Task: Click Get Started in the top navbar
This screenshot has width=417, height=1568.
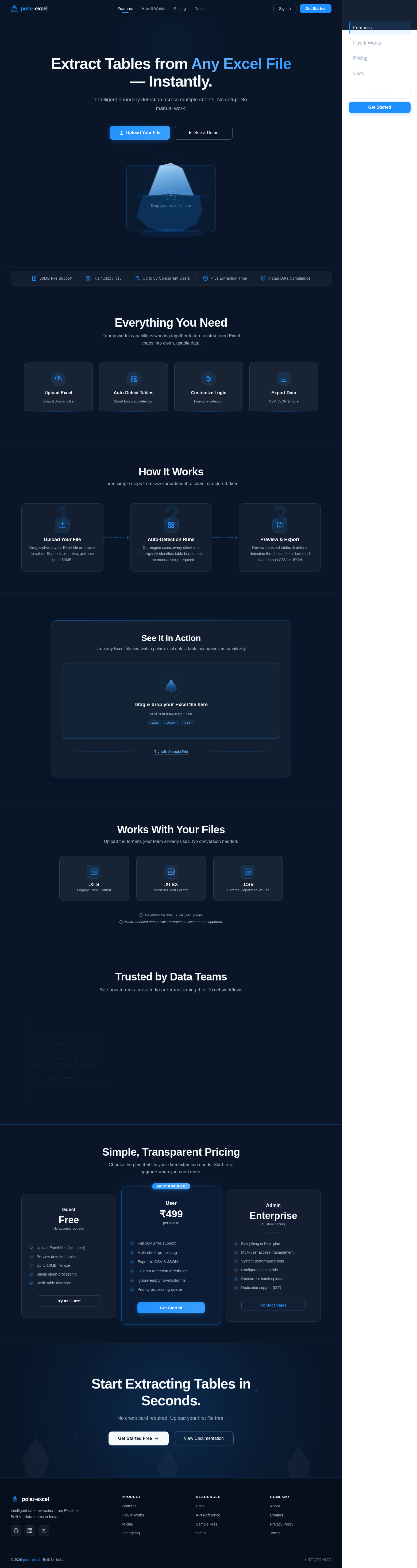Action: click(316, 9)
